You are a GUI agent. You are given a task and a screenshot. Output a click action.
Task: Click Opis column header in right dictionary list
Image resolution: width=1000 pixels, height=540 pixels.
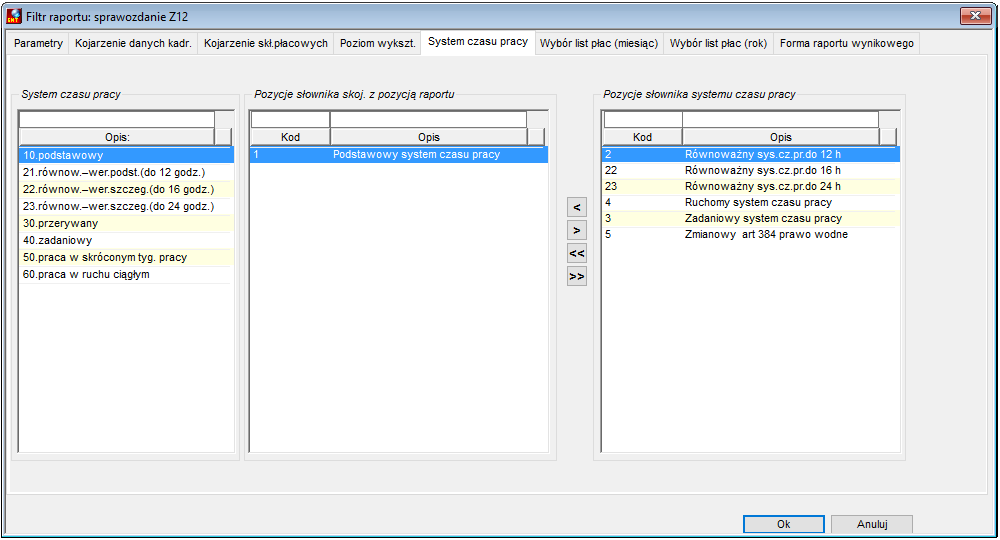click(781, 137)
